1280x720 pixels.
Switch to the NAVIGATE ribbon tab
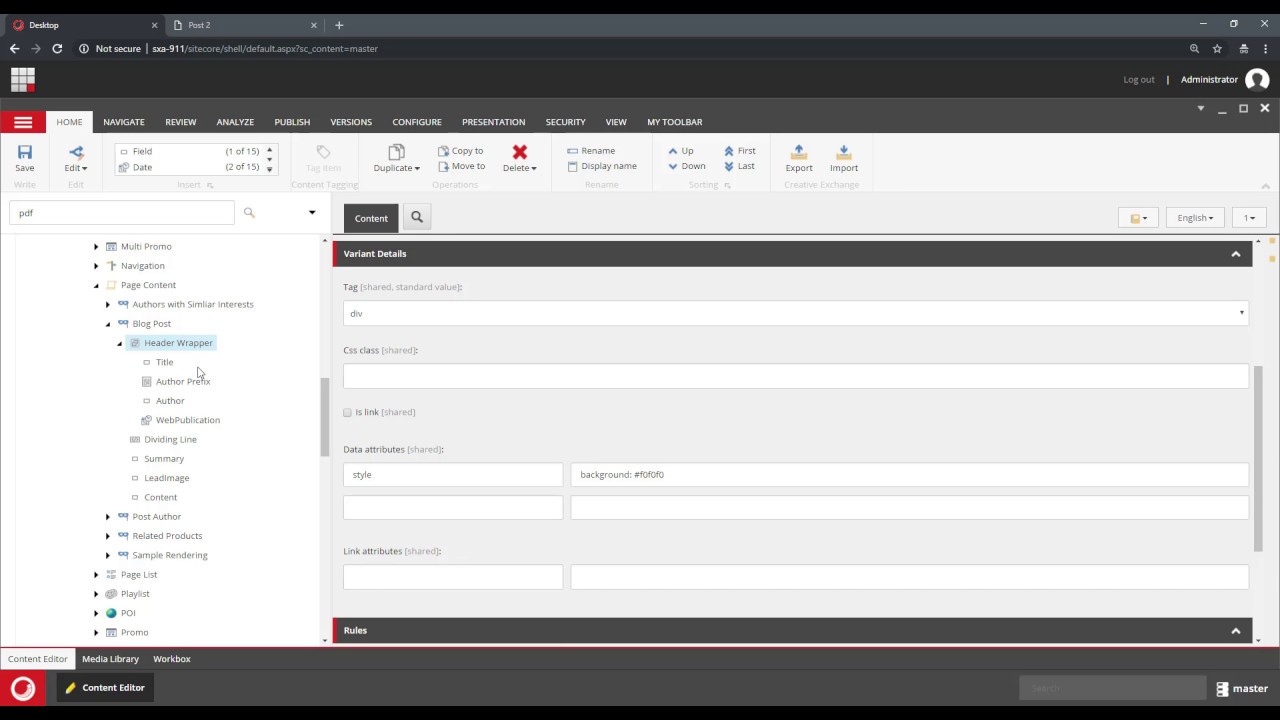tap(124, 122)
